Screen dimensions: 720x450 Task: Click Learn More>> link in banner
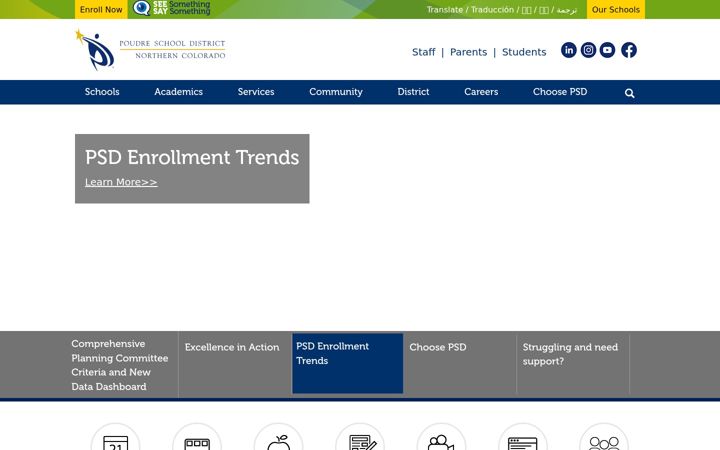121,182
